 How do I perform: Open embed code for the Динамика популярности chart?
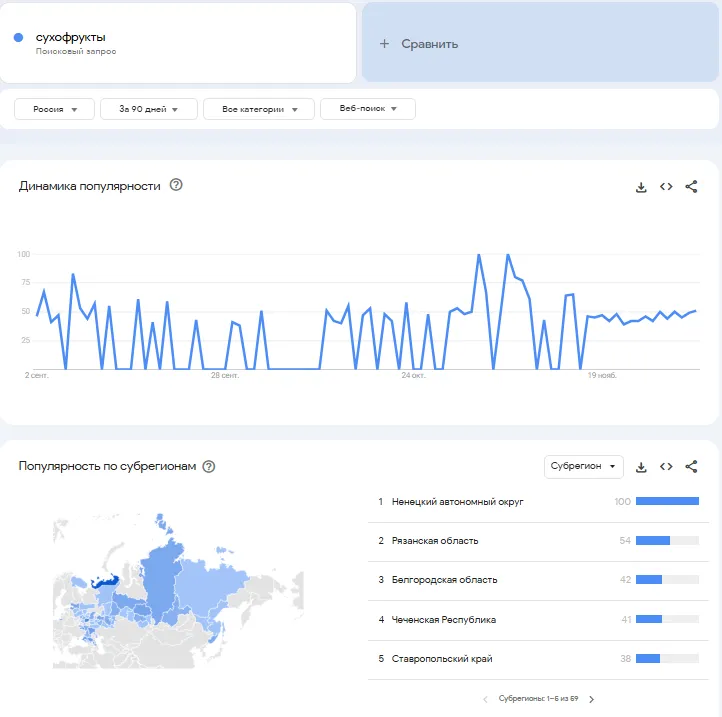coord(666,187)
